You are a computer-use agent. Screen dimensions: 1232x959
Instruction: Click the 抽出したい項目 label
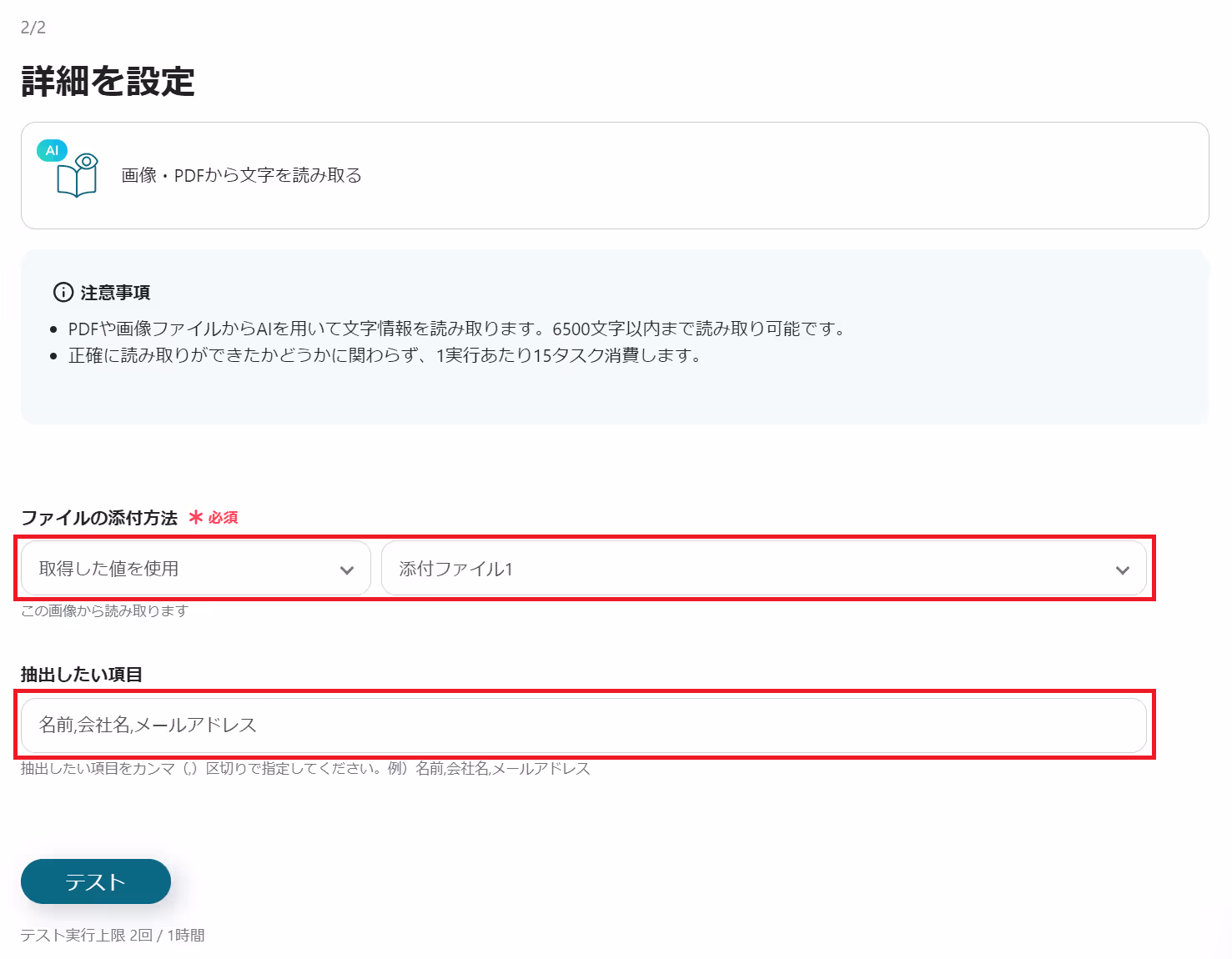[x=82, y=675]
